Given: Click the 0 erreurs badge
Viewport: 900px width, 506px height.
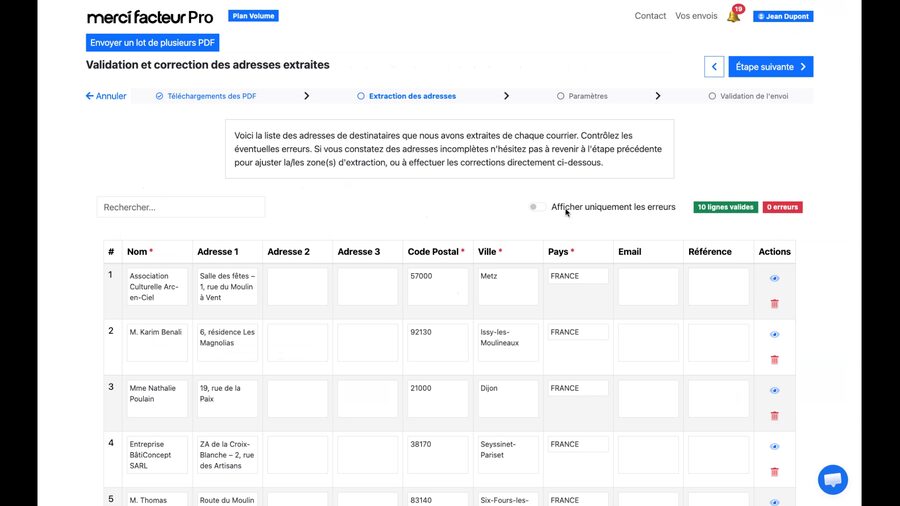Looking at the screenshot, I should (782, 207).
